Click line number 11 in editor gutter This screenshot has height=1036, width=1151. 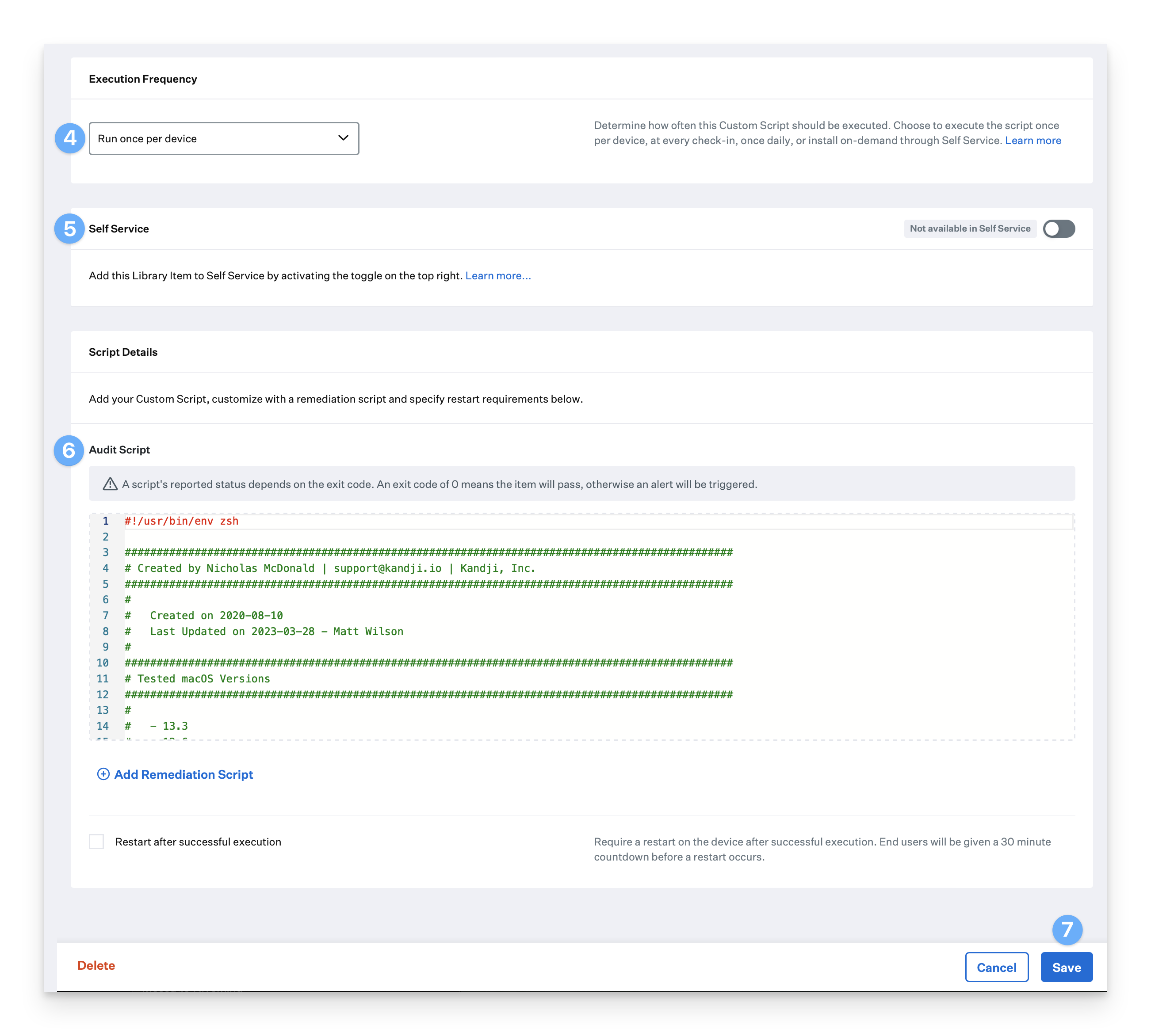pos(103,678)
